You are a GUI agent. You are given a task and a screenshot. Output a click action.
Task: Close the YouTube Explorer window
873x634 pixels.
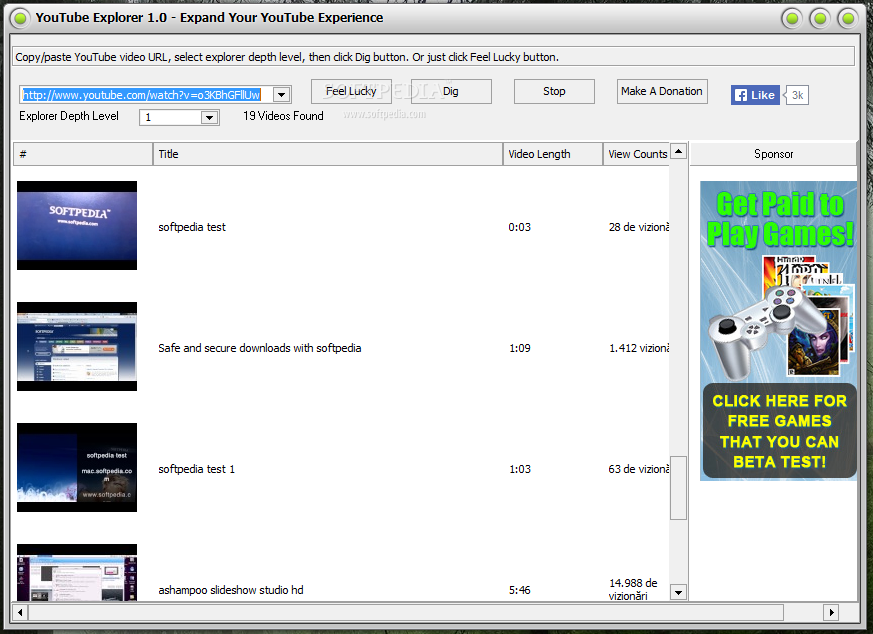click(x=849, y=18)
